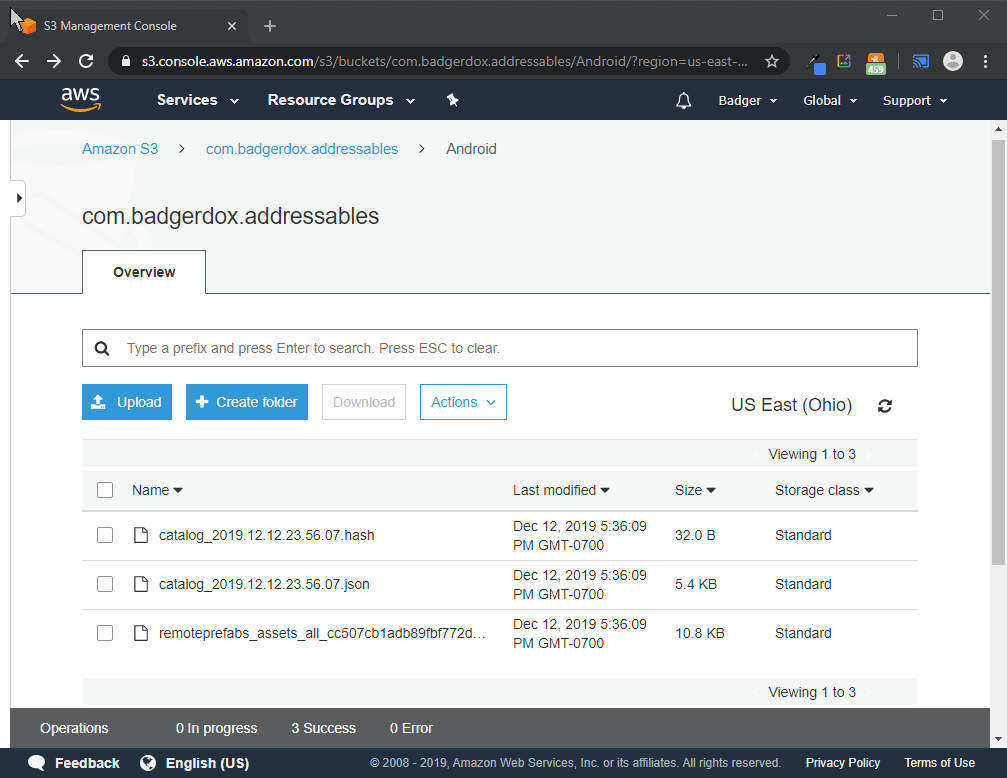Click the prefix search input field
1007x778 pixels.
click(500, 348)
